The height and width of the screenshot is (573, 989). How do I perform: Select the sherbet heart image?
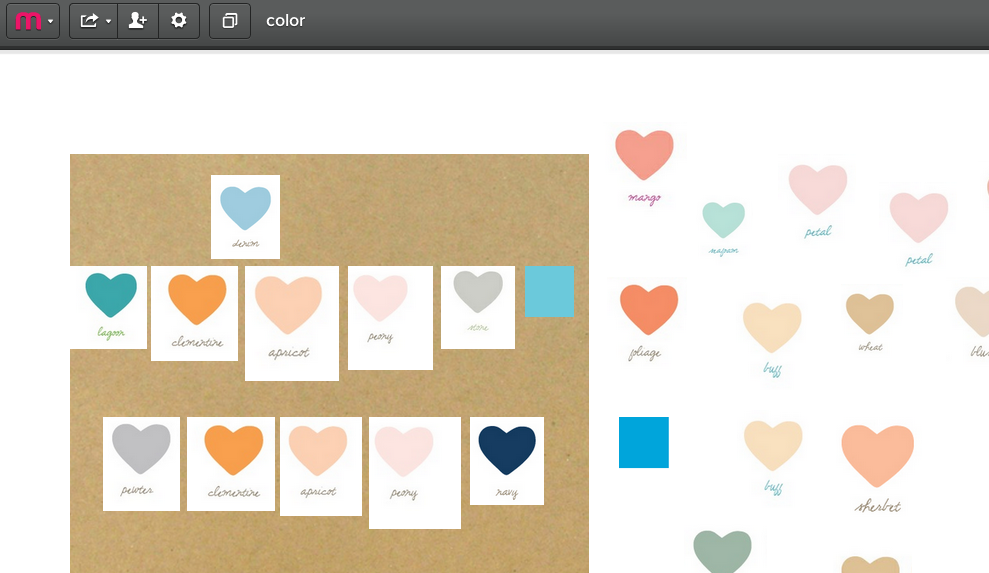877,466
